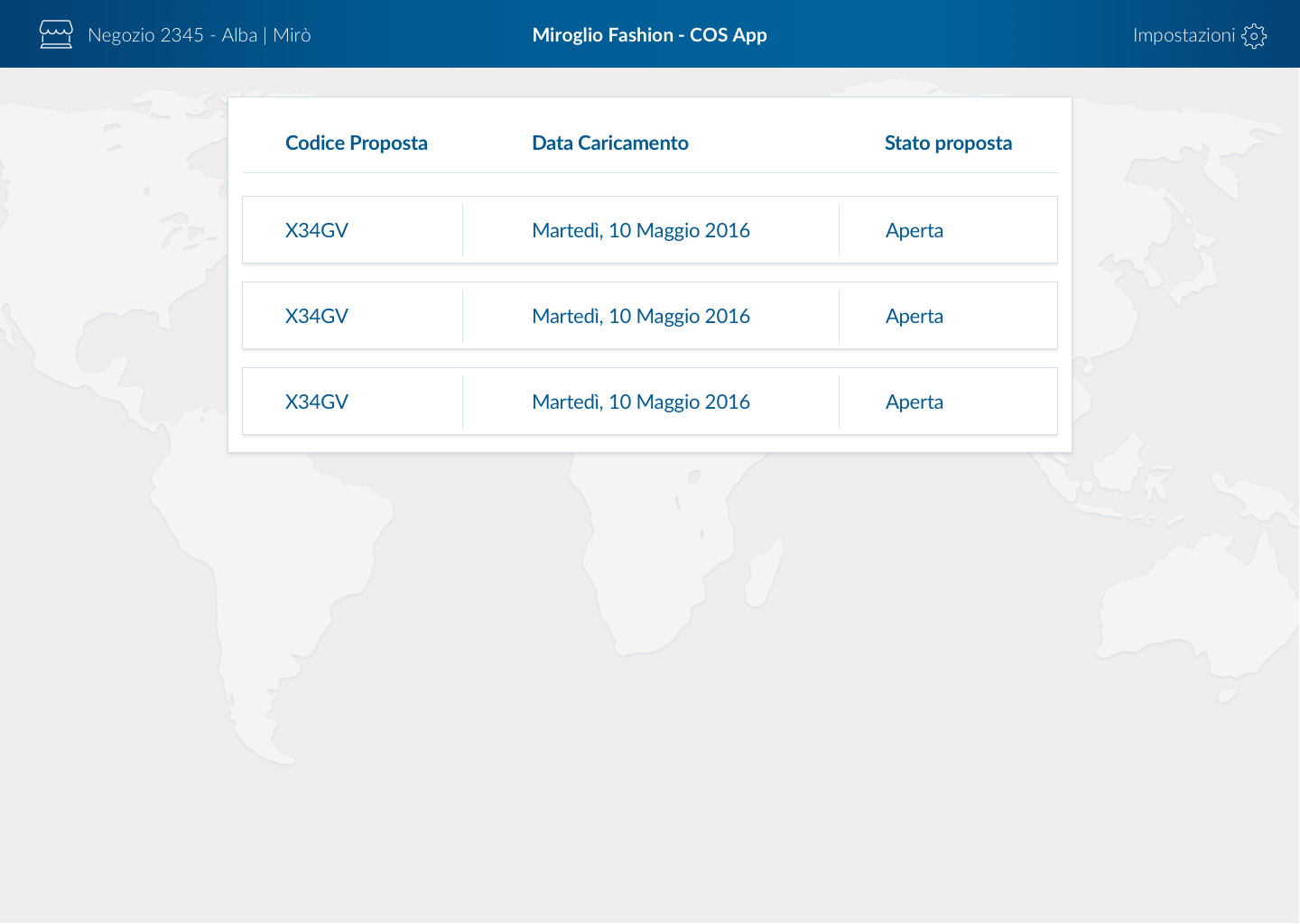Click the Alba location text in header

pos(239,35)
